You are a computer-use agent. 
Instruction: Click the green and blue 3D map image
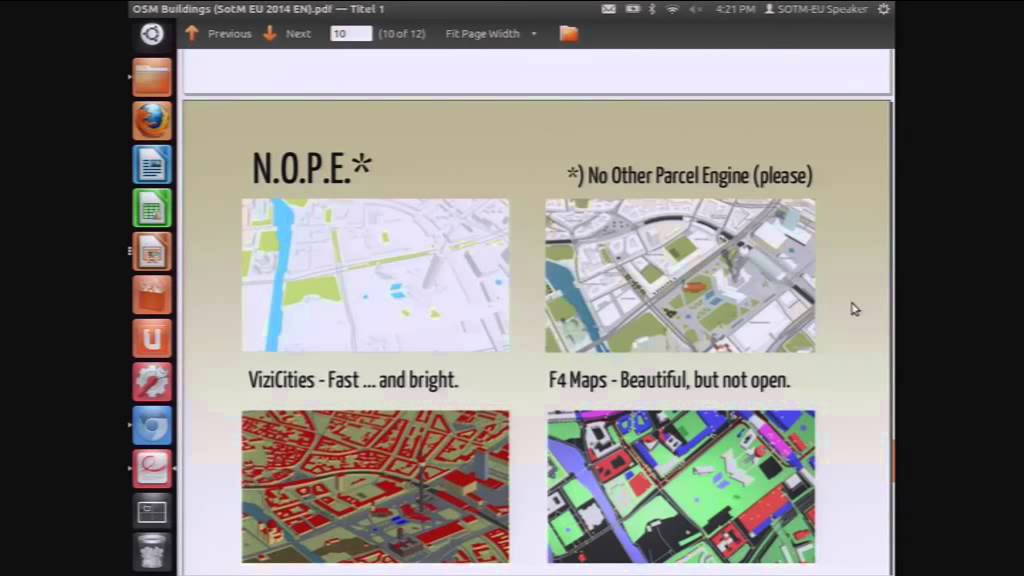click(681, 487)
